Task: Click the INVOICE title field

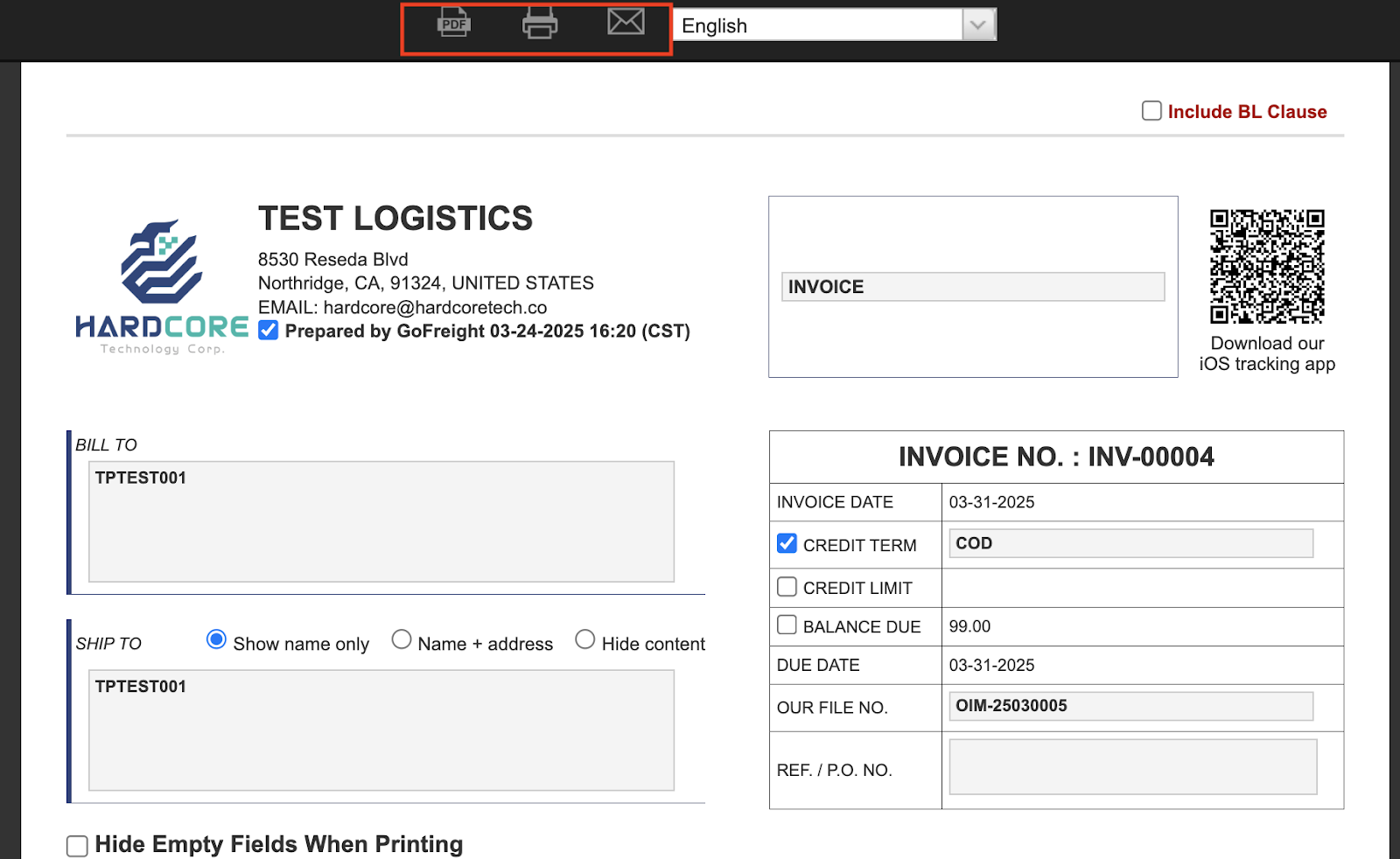Action: [x=972, y=286]
